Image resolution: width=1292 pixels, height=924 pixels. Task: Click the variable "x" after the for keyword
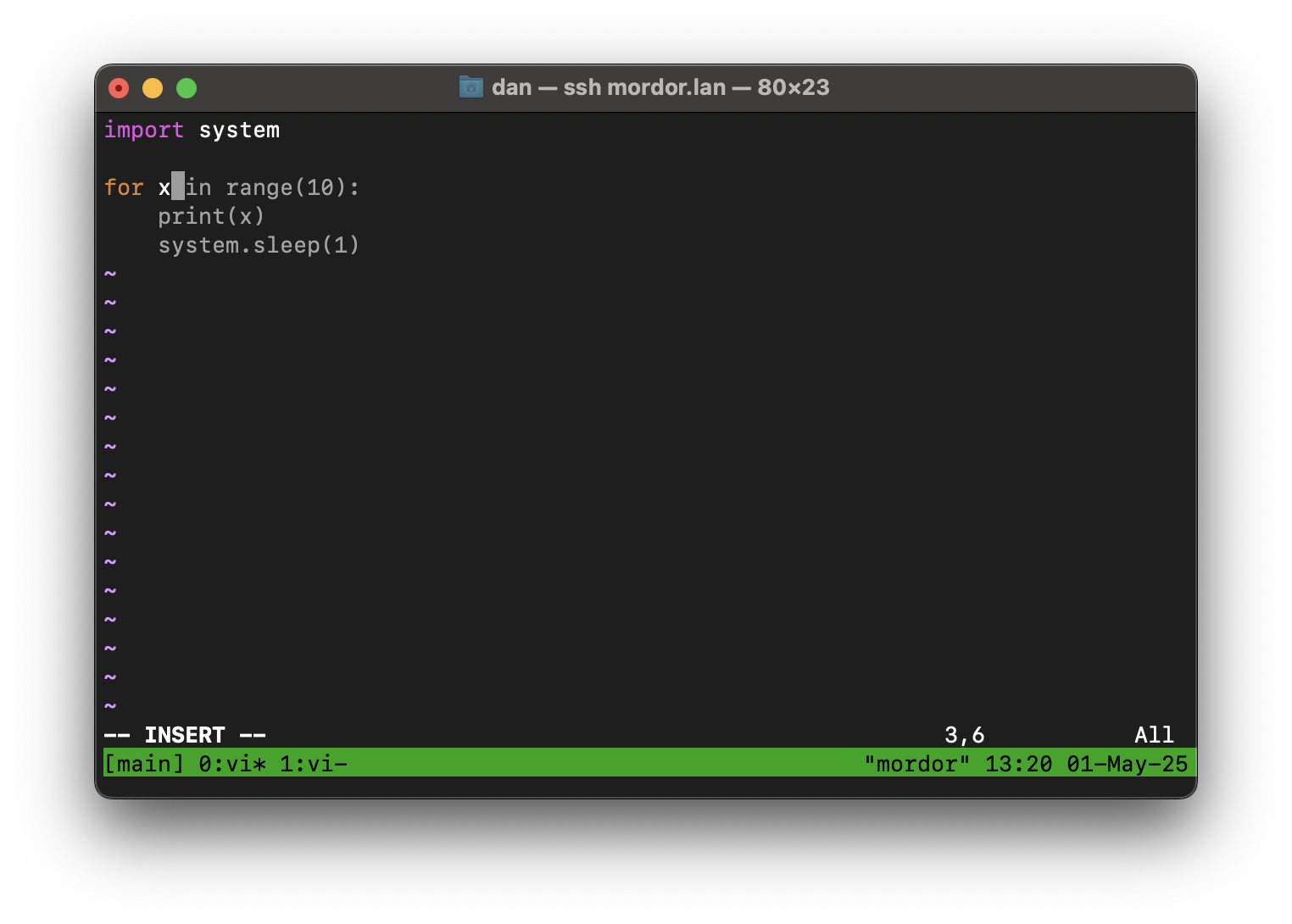tap(164, 188)
